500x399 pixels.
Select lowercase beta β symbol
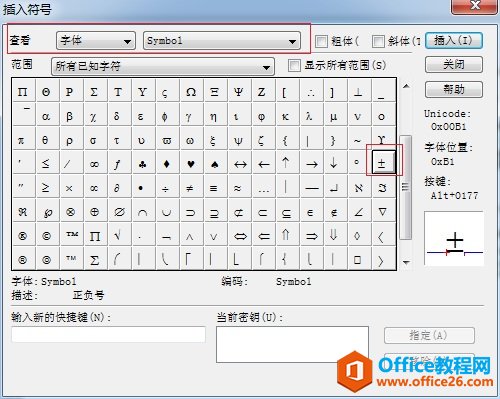[x=70, y=115]
